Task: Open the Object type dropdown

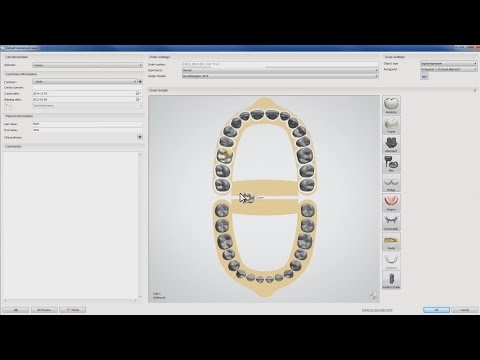Action: tap(449, 63)
